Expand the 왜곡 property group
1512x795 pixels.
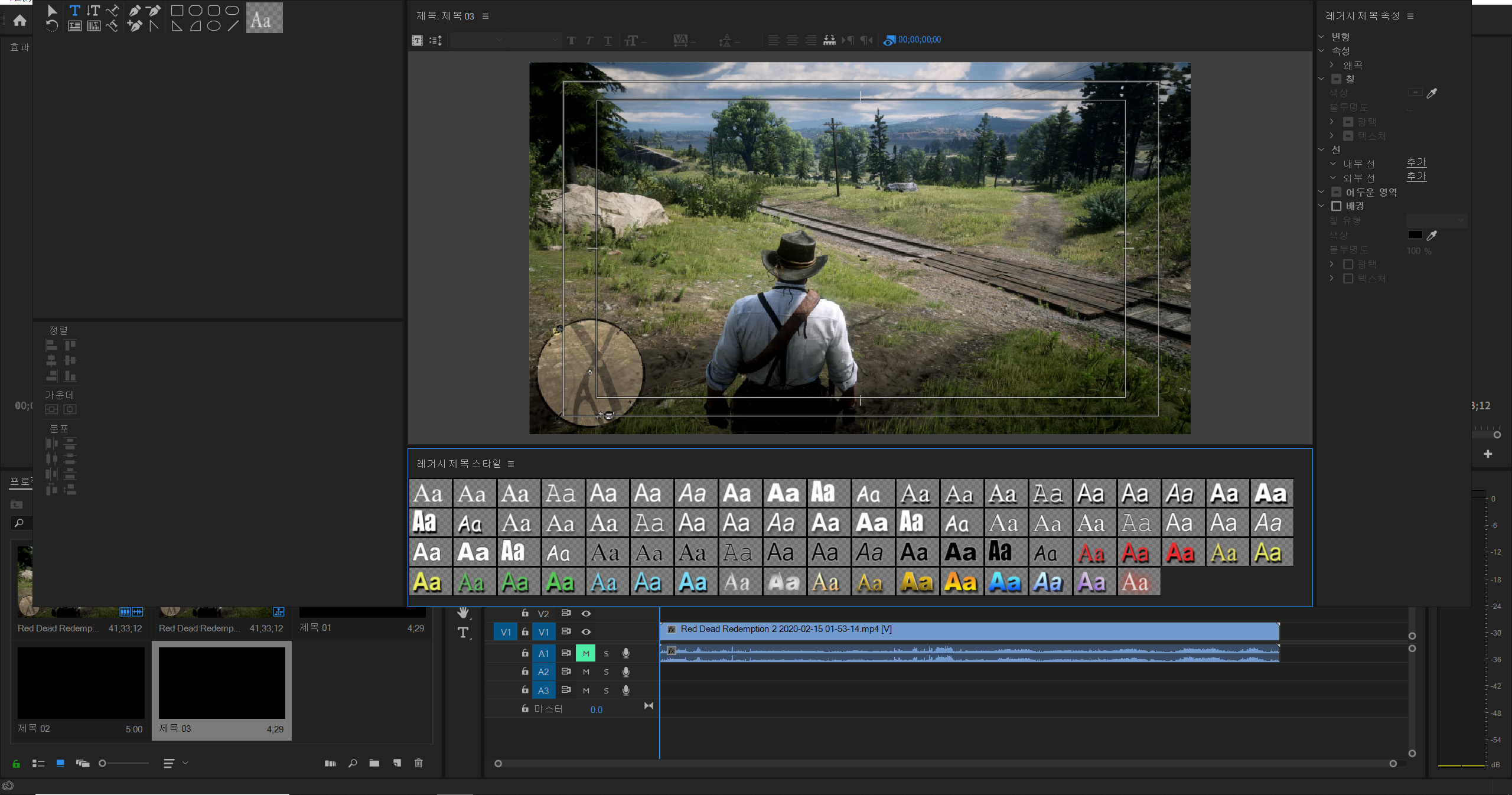[1332, 65]
